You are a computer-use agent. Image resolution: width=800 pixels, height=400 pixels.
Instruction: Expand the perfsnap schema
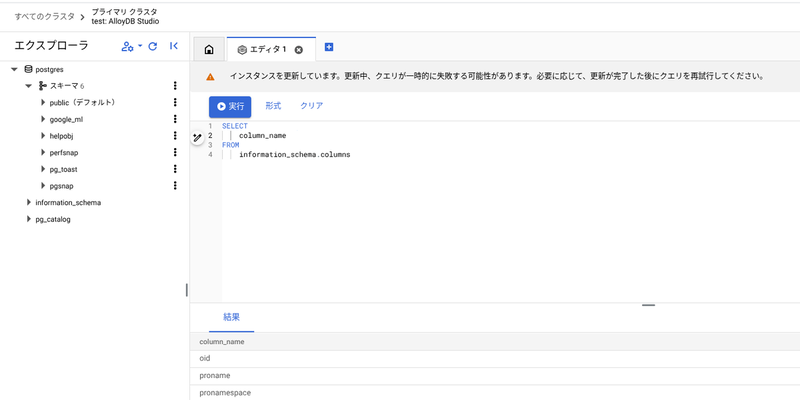pyautogui.click(x=43, y=153)
